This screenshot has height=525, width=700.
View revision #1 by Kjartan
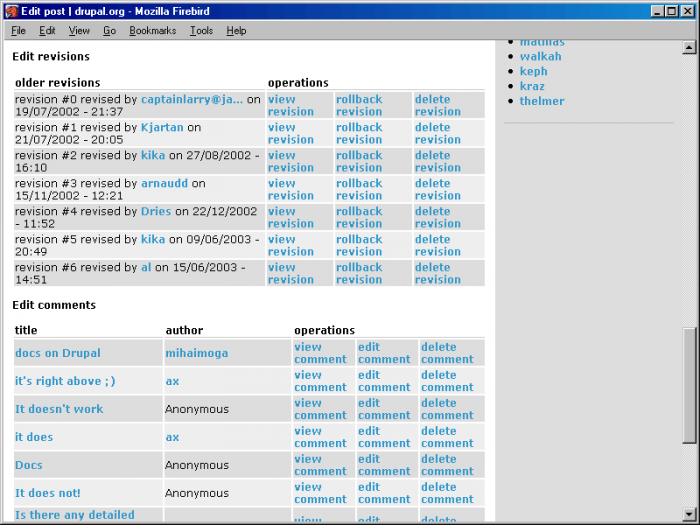pos(291,133)
